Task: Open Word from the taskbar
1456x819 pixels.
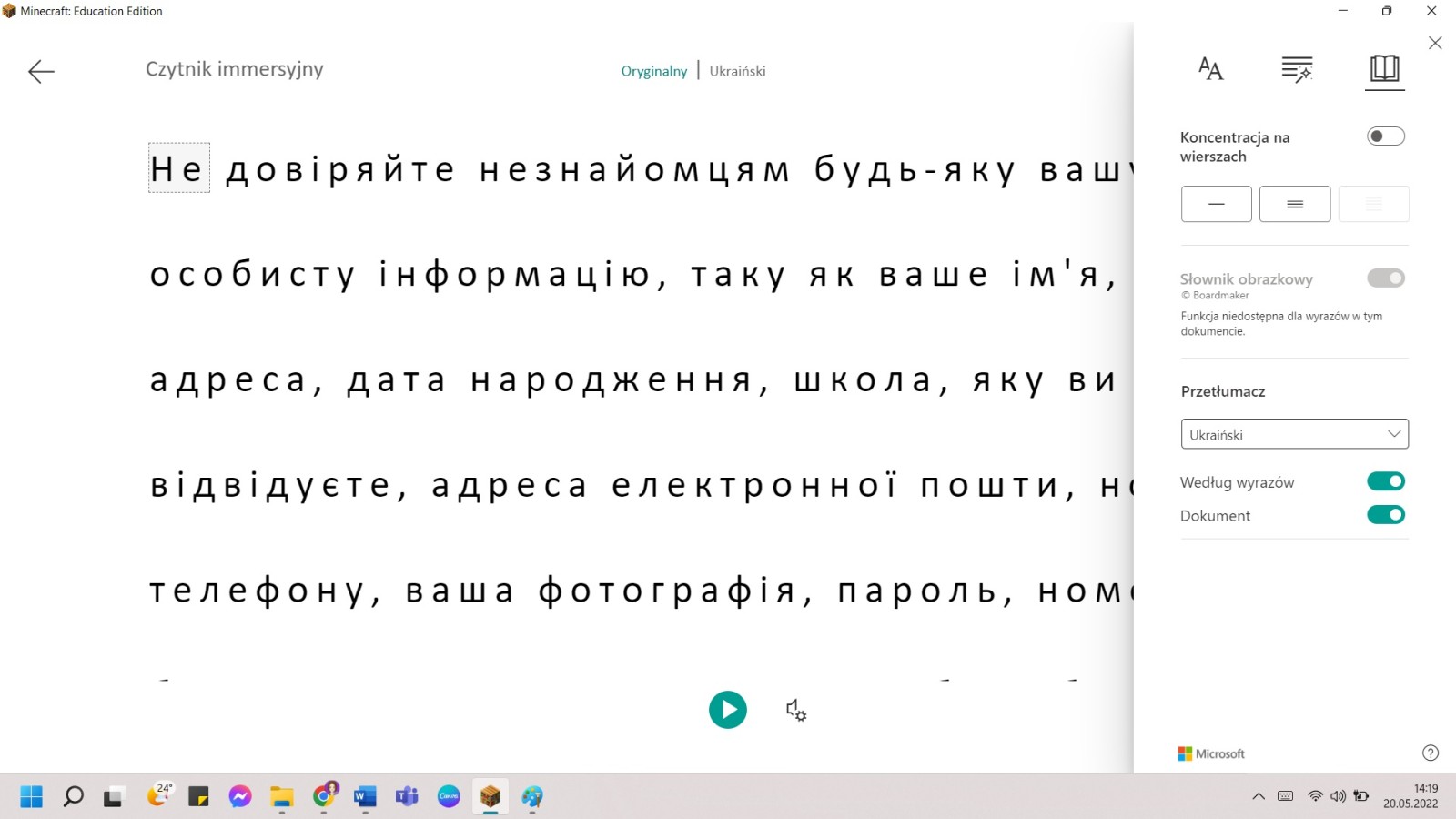Action: point(365,797)
